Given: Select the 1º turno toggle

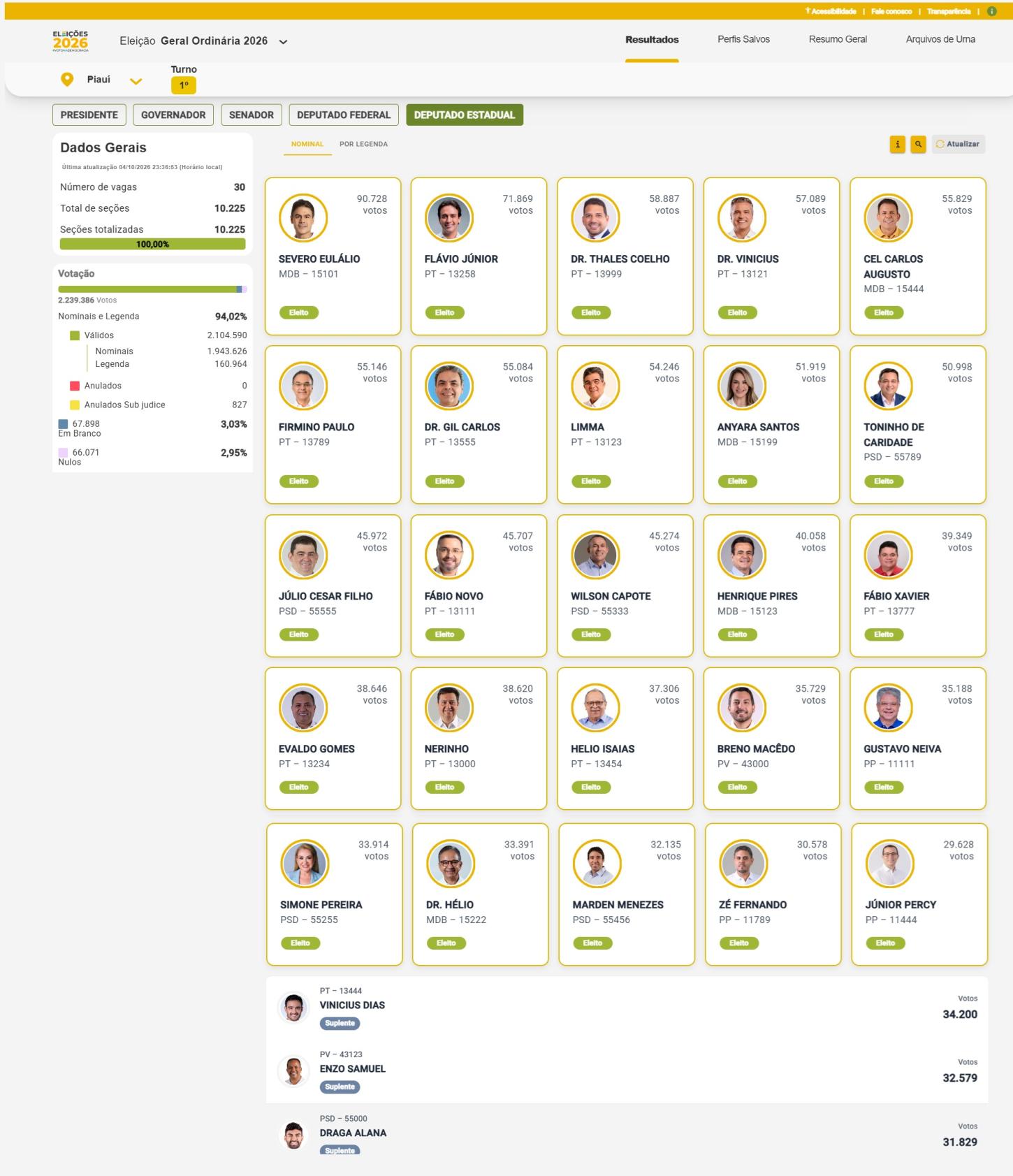Looking at the screenshot, I should pos(184,85).
